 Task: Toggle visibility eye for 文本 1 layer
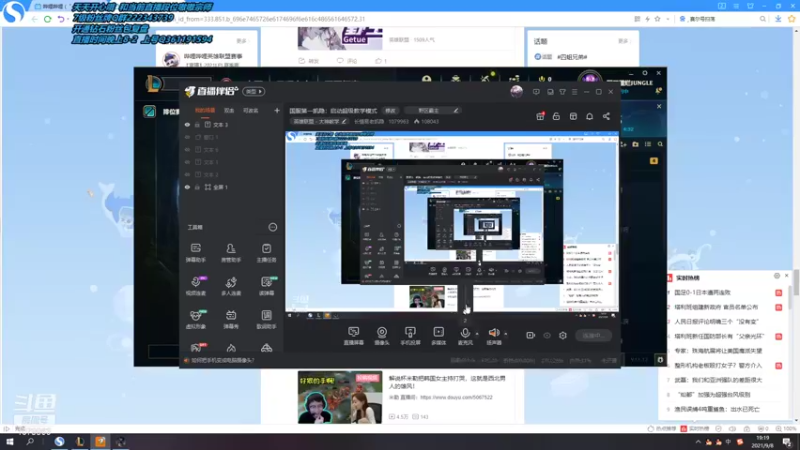tap(187, 162)
